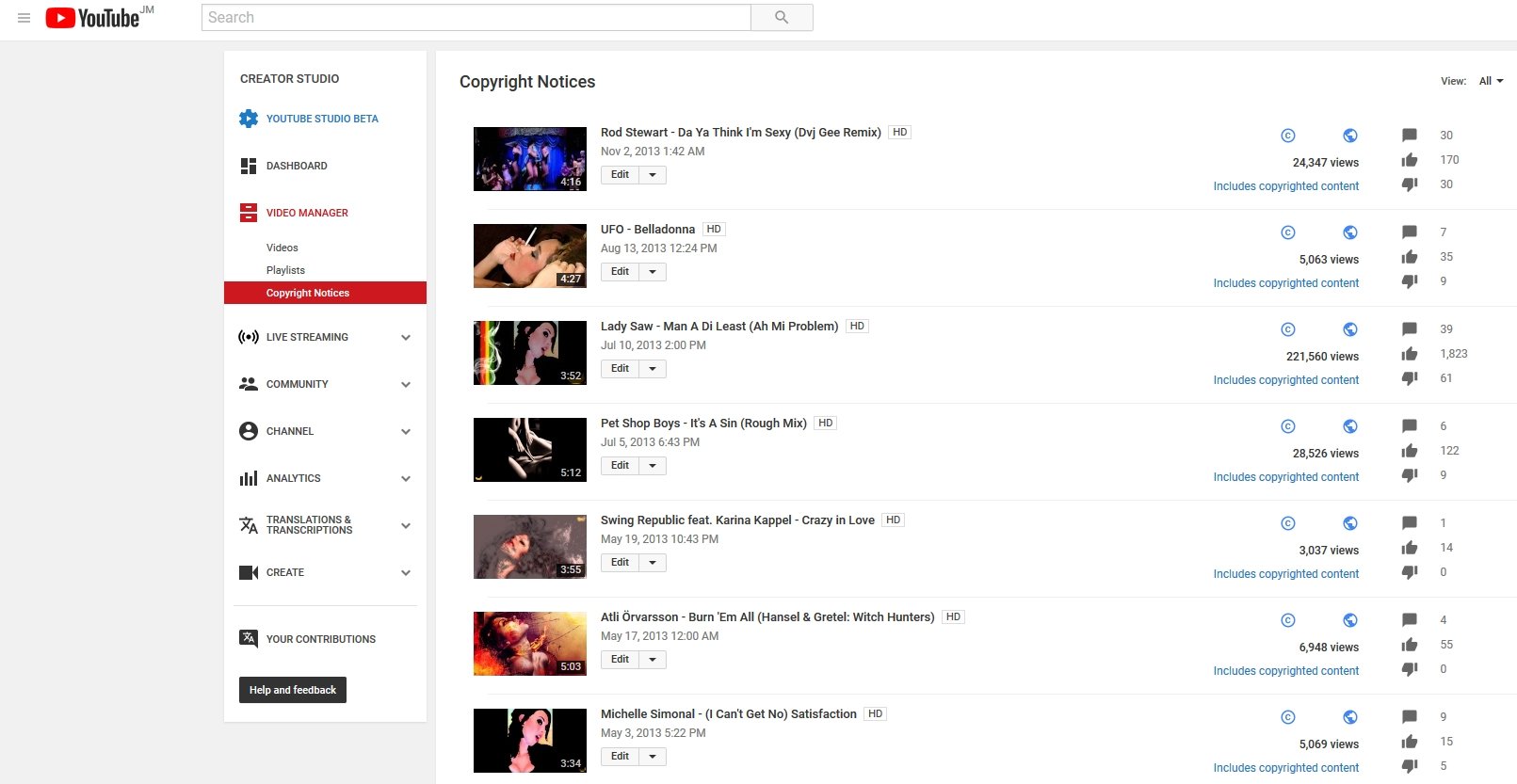Go to YouTube home via logo

click(92, 18)
